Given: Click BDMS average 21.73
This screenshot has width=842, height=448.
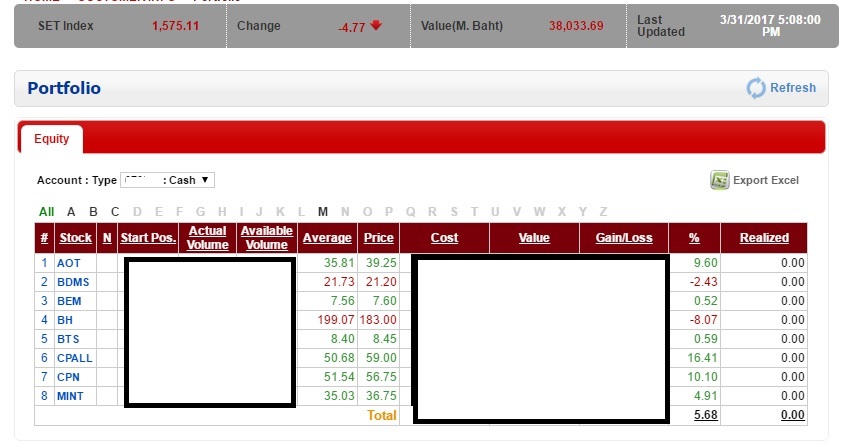Looking at the screenshot, I should tap(339, 281).
